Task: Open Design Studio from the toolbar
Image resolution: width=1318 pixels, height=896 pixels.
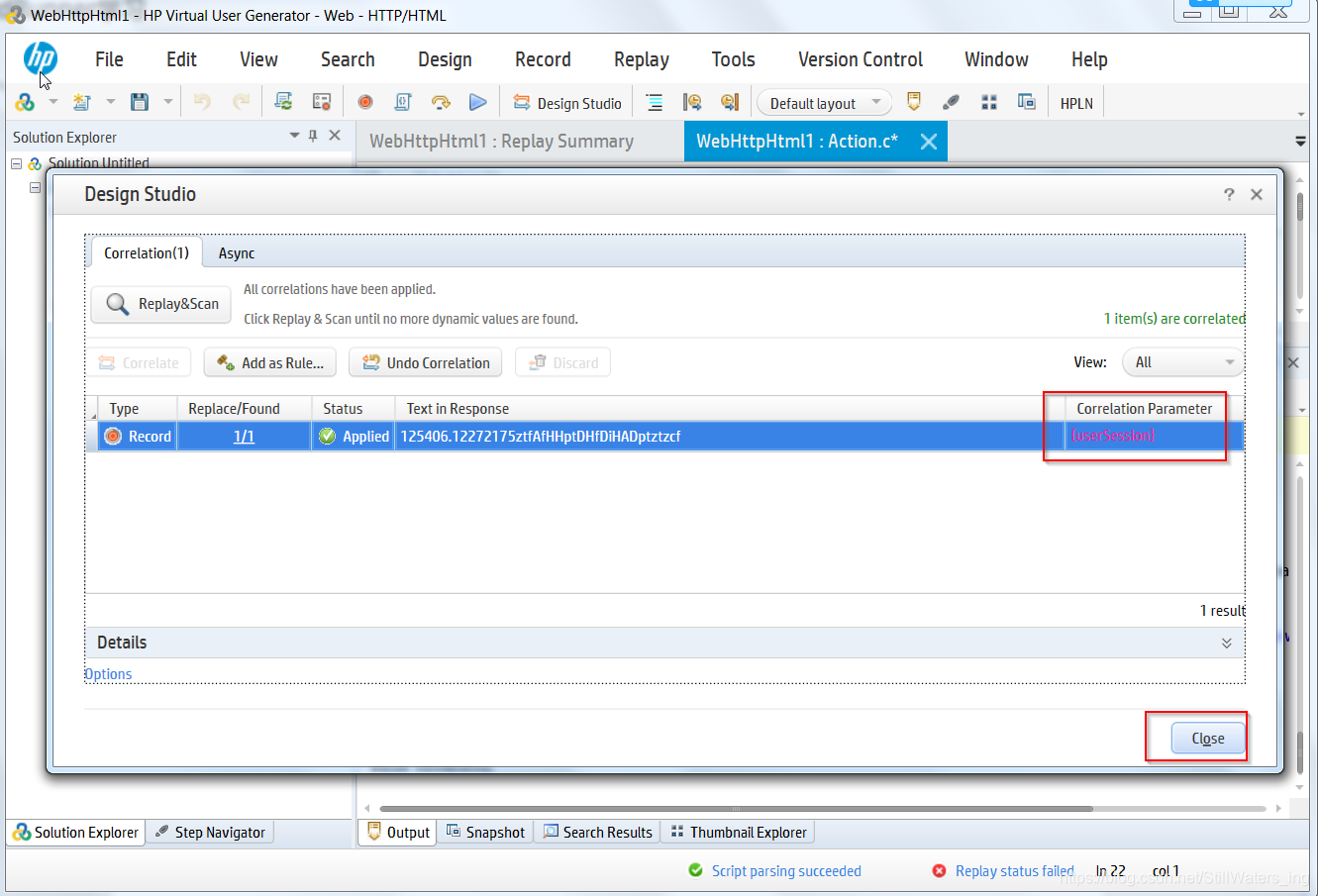Action: 567,103
